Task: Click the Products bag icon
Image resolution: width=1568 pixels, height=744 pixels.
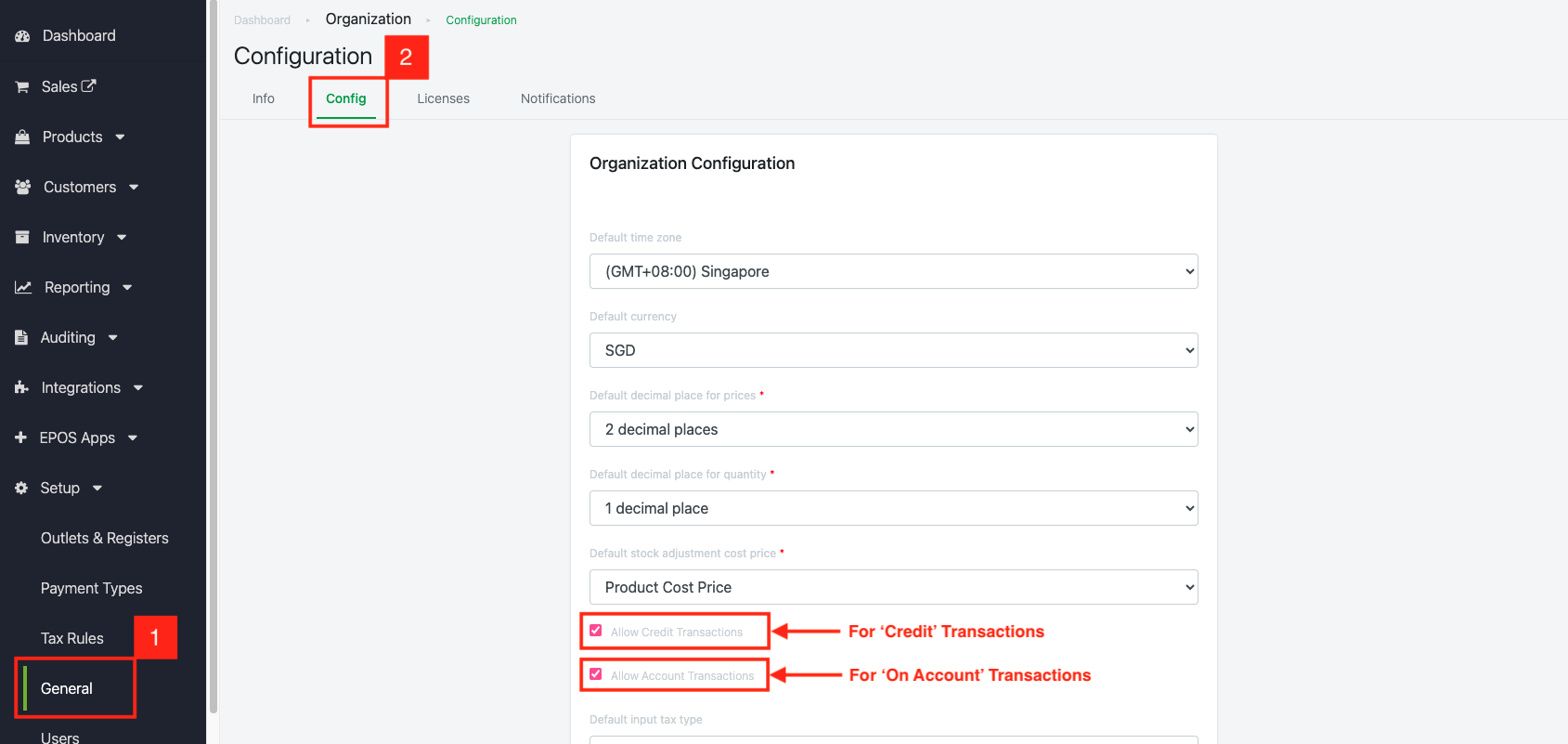Action: 22,137
